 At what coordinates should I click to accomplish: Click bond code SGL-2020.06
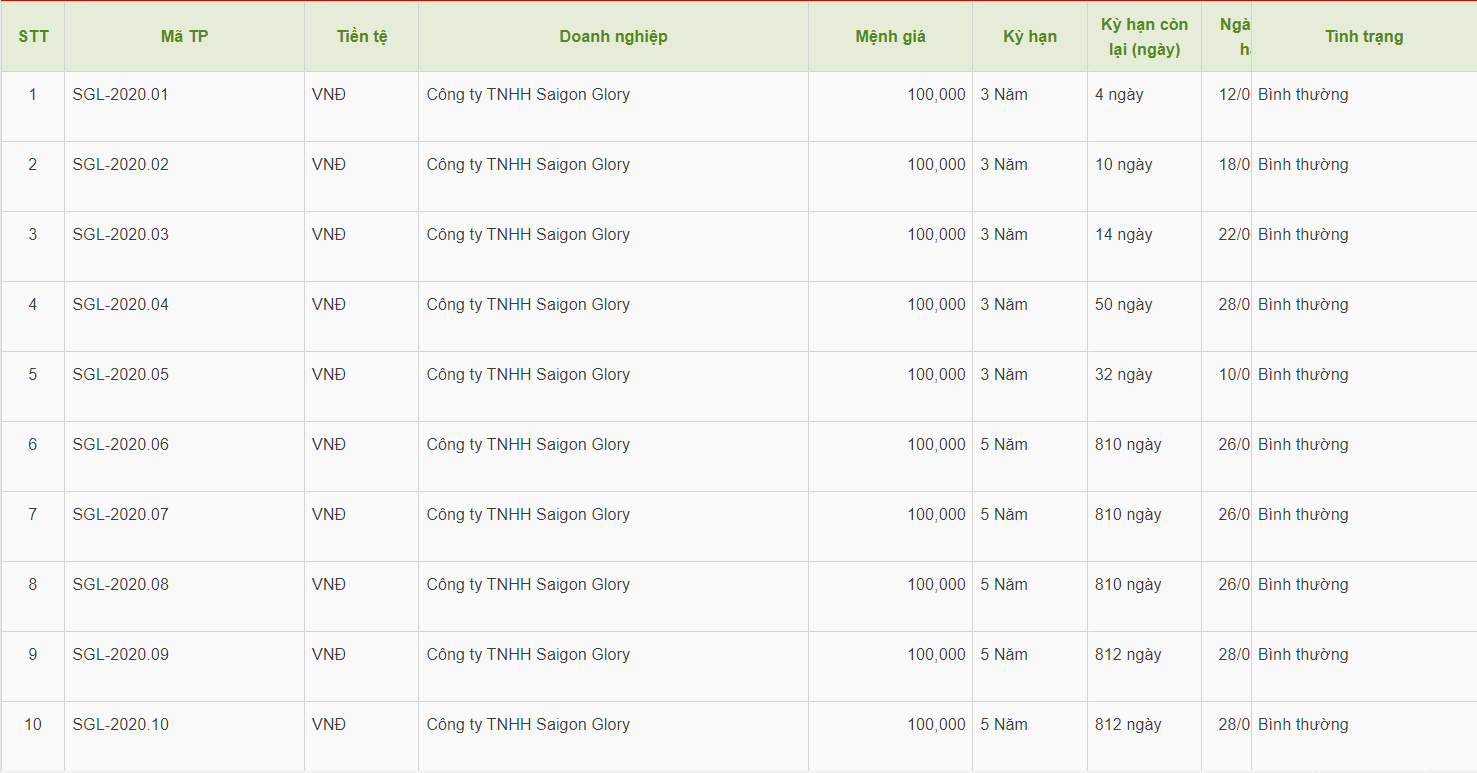(120, 445)
